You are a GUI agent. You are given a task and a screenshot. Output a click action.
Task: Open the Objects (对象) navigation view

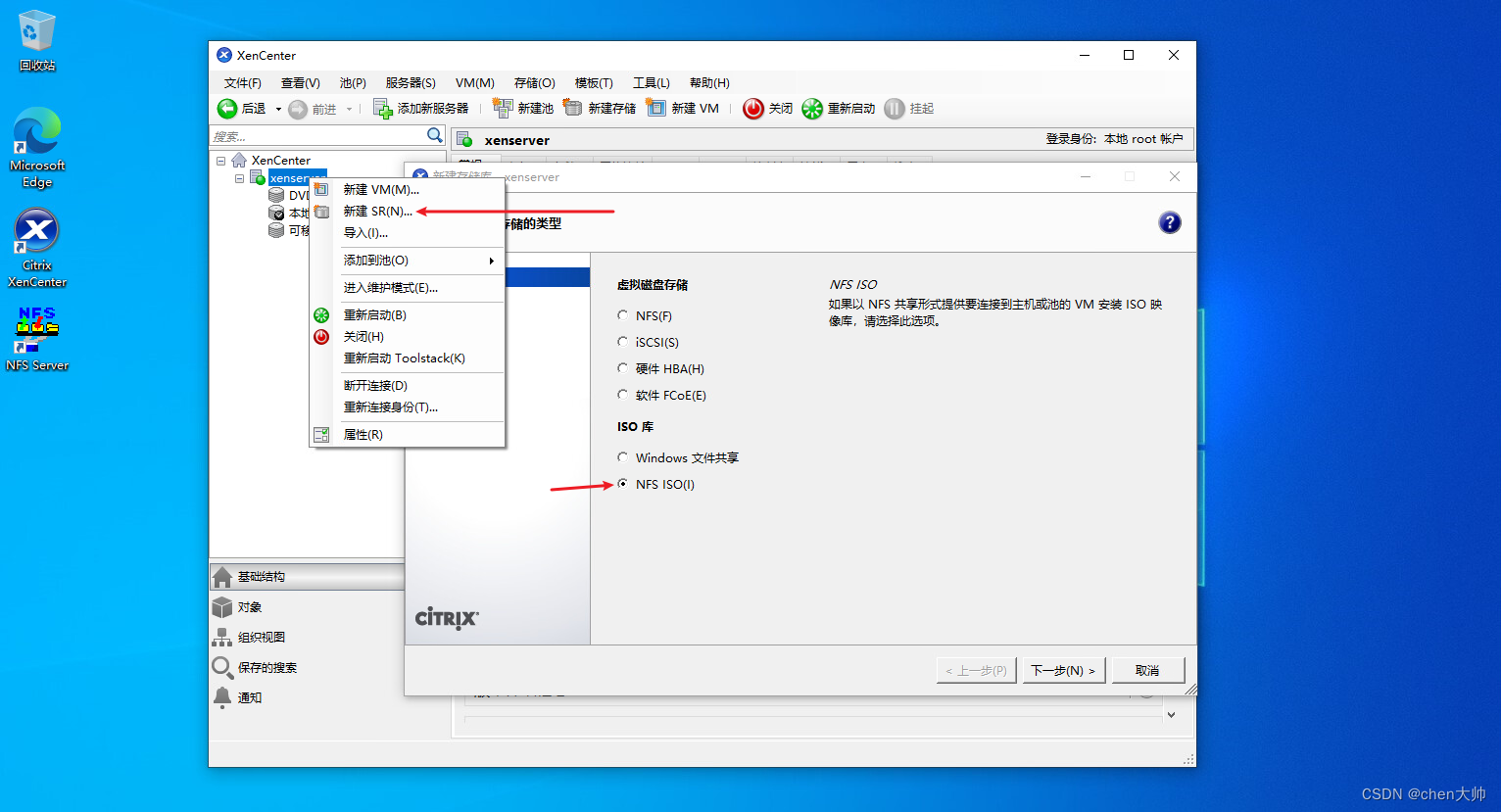click(307, 607)
